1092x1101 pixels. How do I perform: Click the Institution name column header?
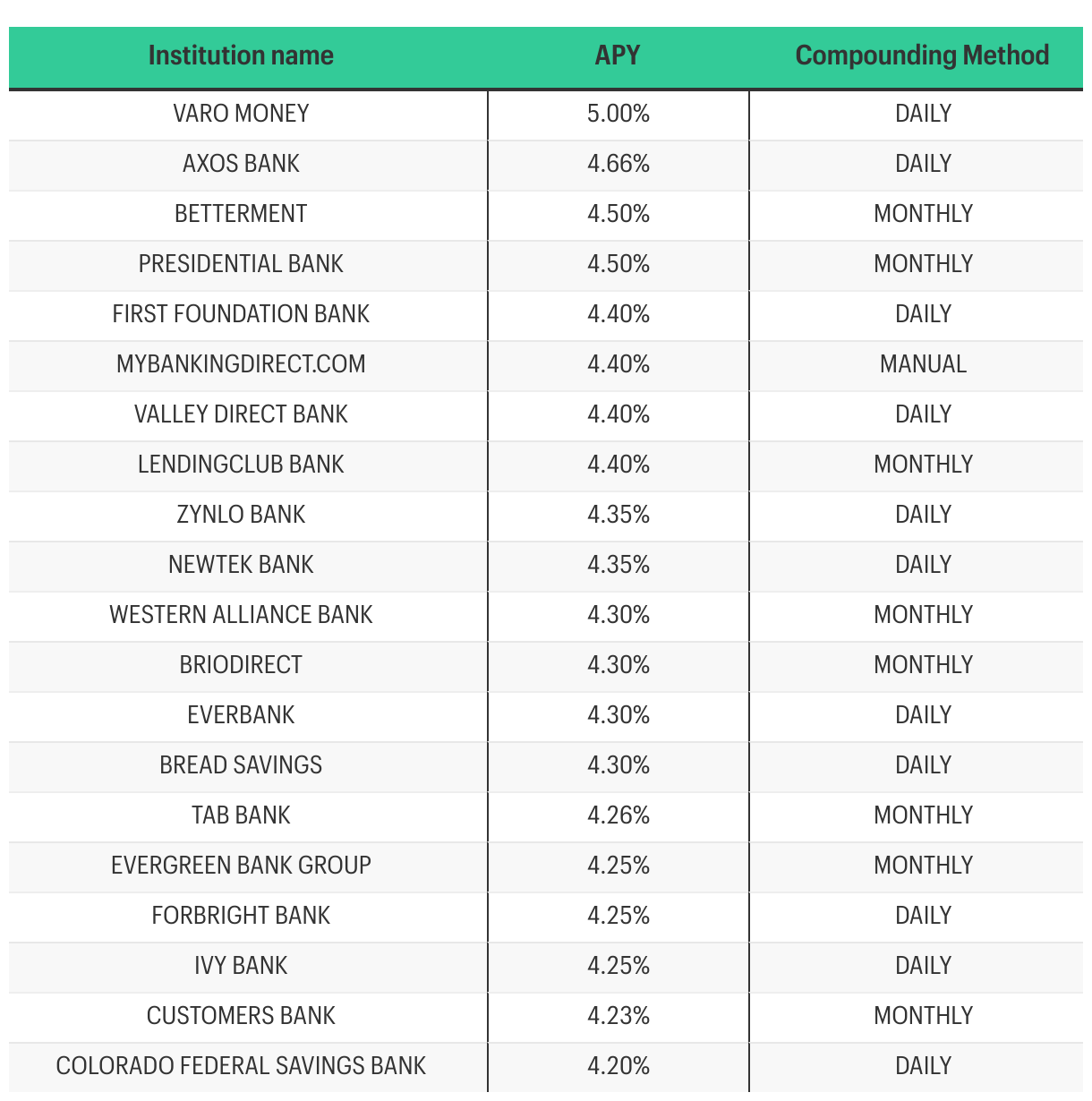click(x=241, y=55)
